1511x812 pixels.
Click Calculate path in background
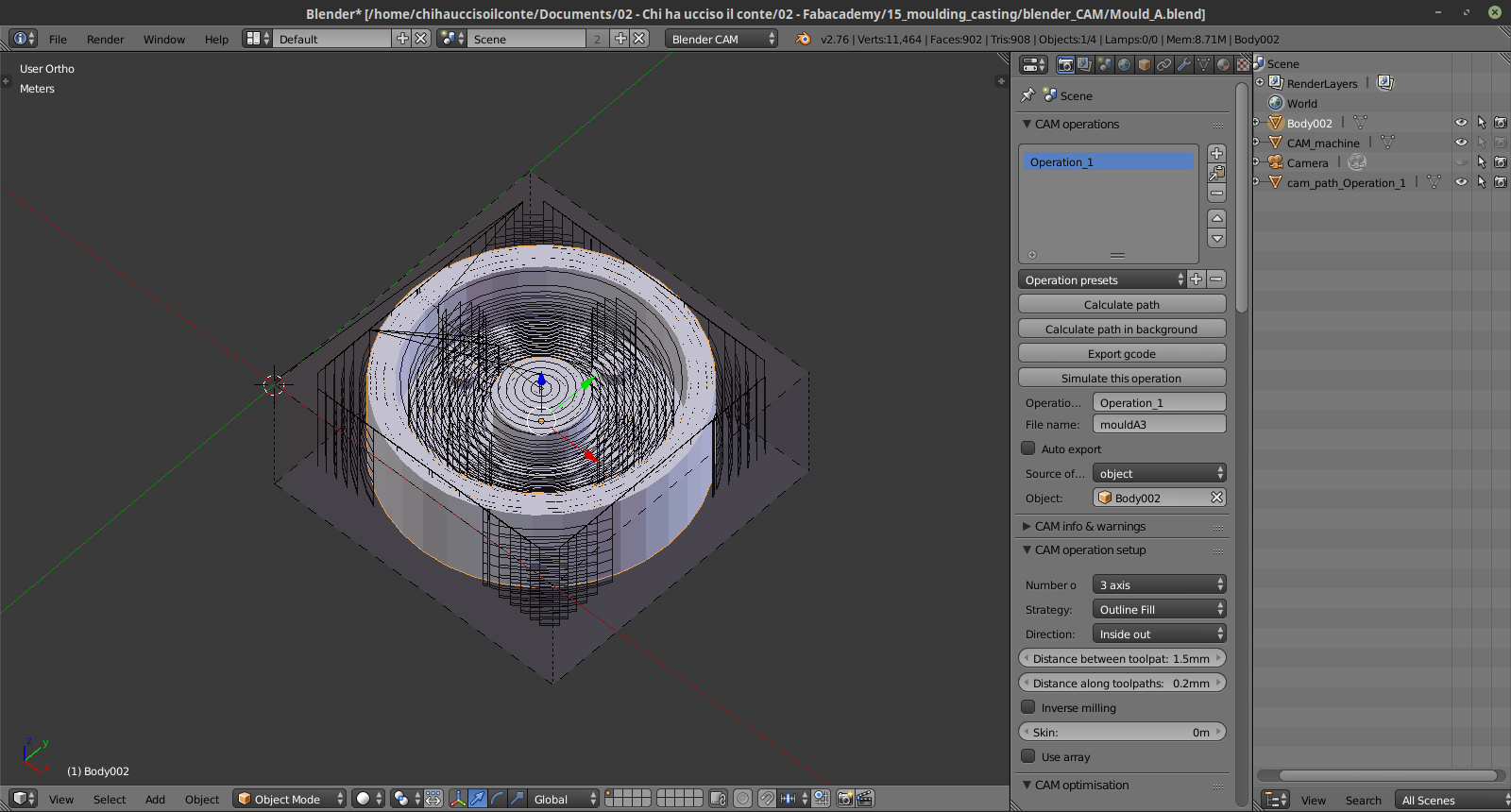coord(1122,329)
